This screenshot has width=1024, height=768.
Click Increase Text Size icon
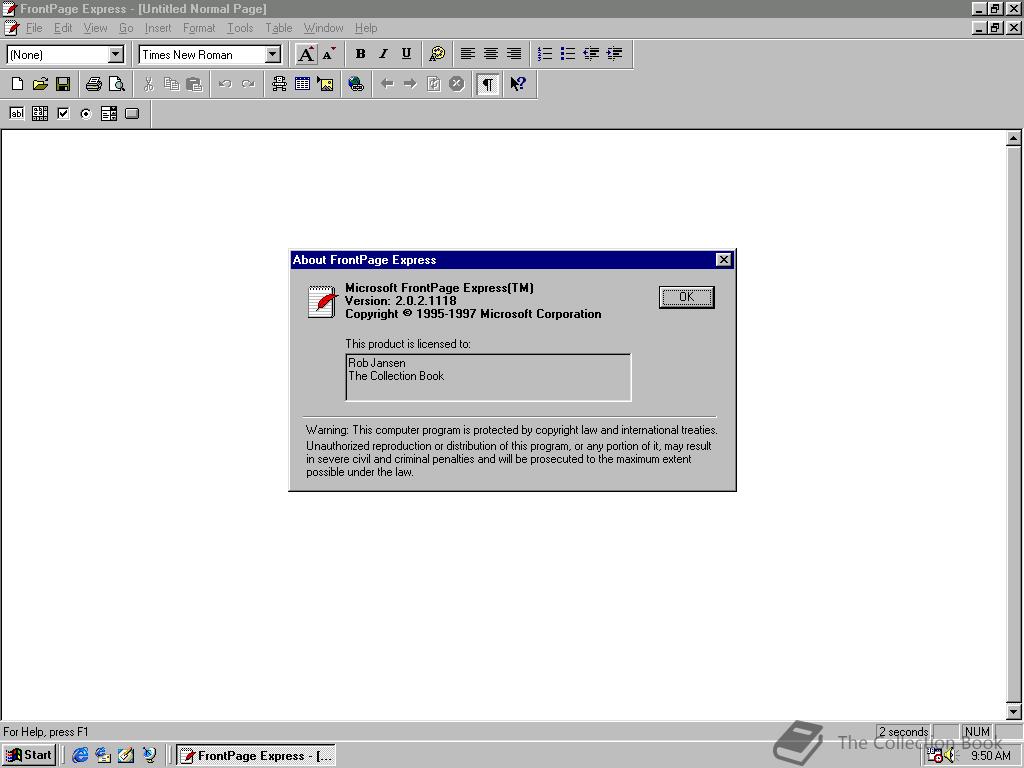306,54
